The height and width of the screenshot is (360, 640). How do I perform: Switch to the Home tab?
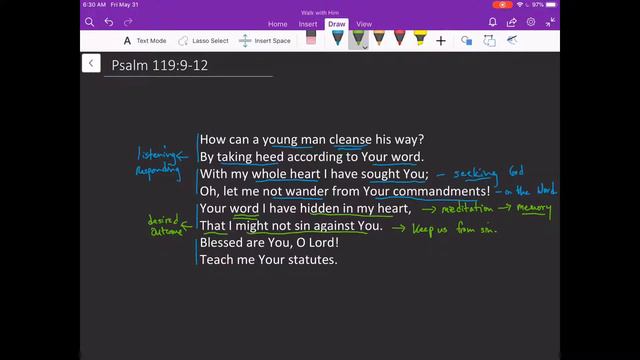278,24
